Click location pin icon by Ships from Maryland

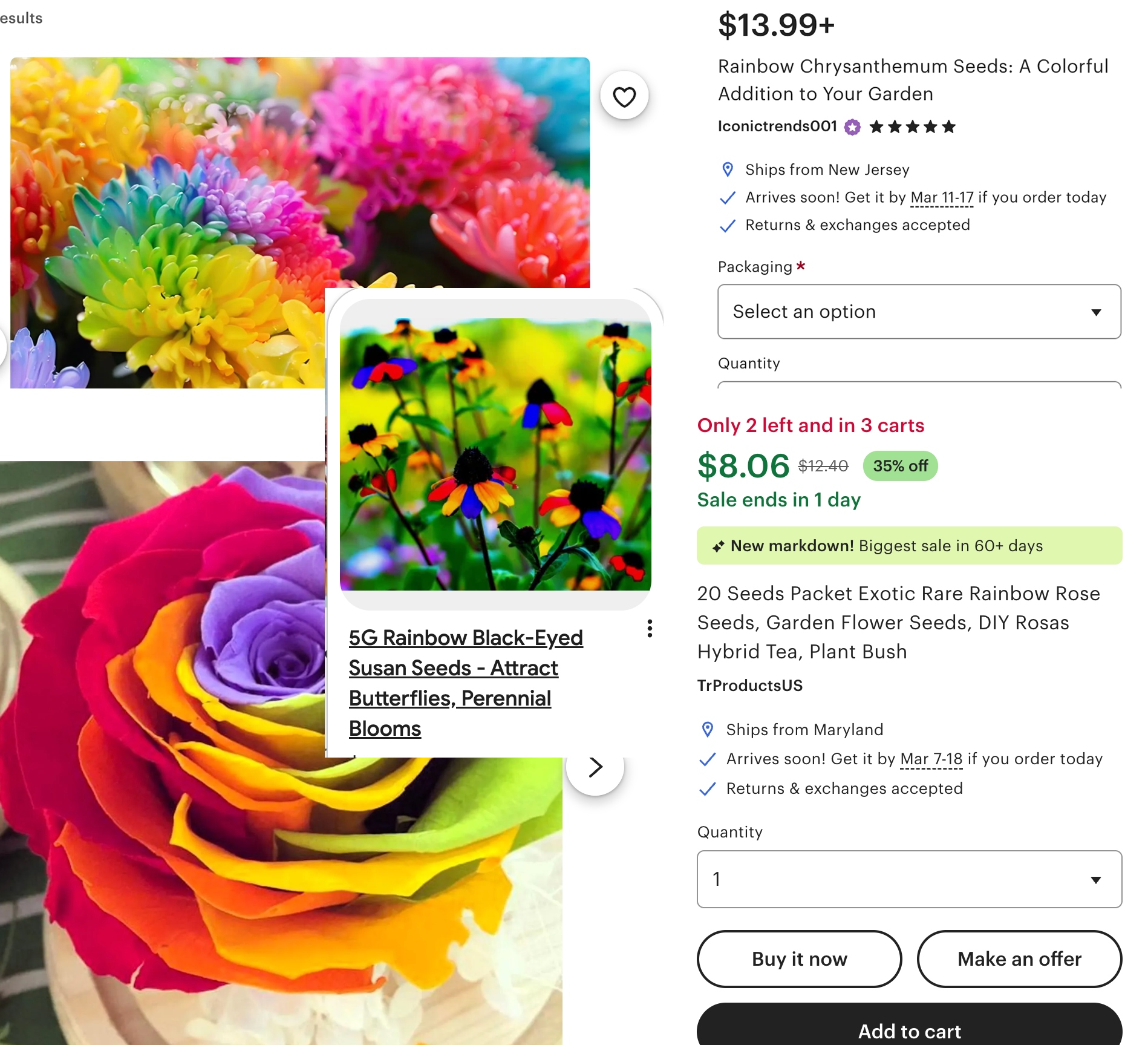(707, 729)
